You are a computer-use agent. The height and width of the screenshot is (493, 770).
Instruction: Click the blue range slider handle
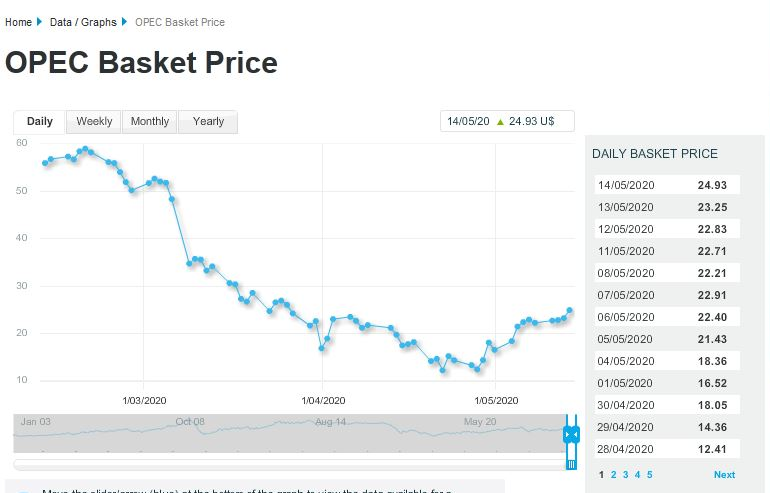pyautogui.click(x=571, y=435)
